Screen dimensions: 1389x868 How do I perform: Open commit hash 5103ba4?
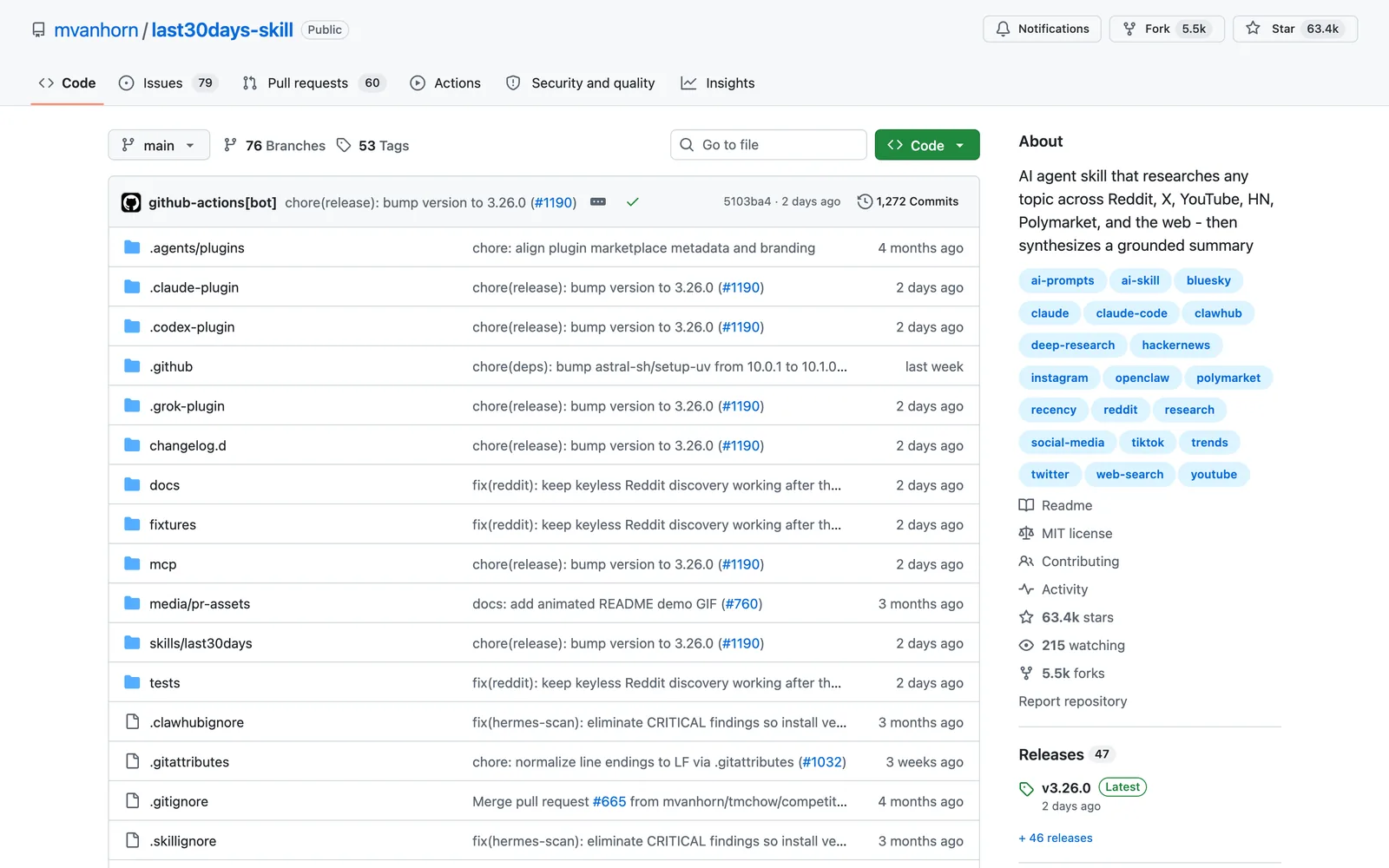click(x=747, y=201)
